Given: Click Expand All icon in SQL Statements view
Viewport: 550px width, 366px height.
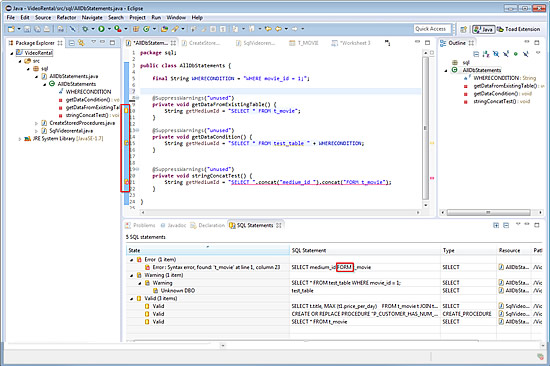Looking at the screenshot, I should coord(496,225).
